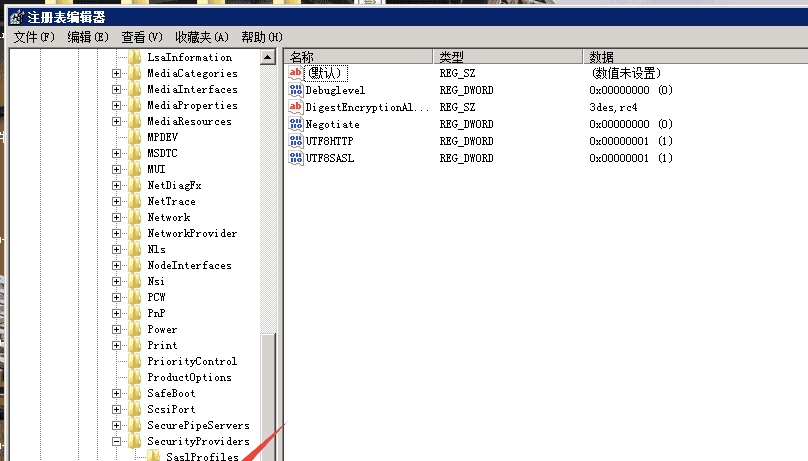Image resolution: width=808 pixels, height=461 pixels.
Task: Click the 类型 column header
Action: (x=507, y=57)
